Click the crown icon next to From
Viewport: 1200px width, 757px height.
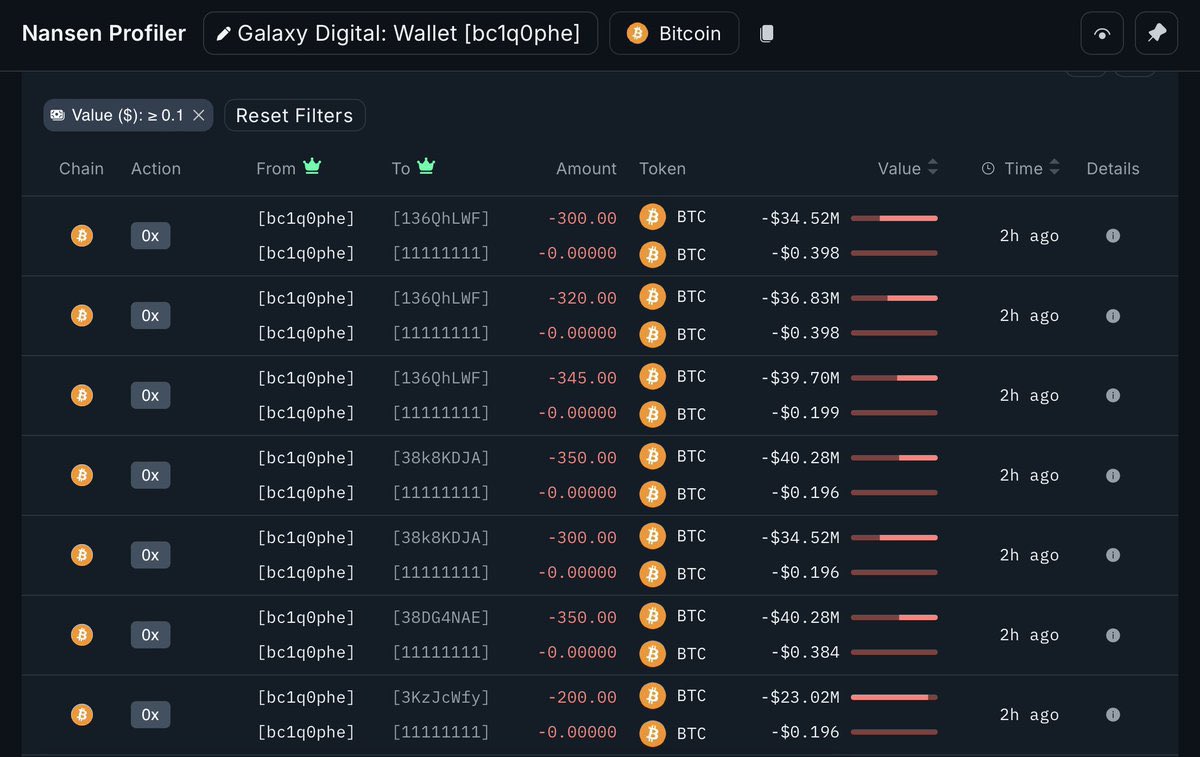click(312, 166)
